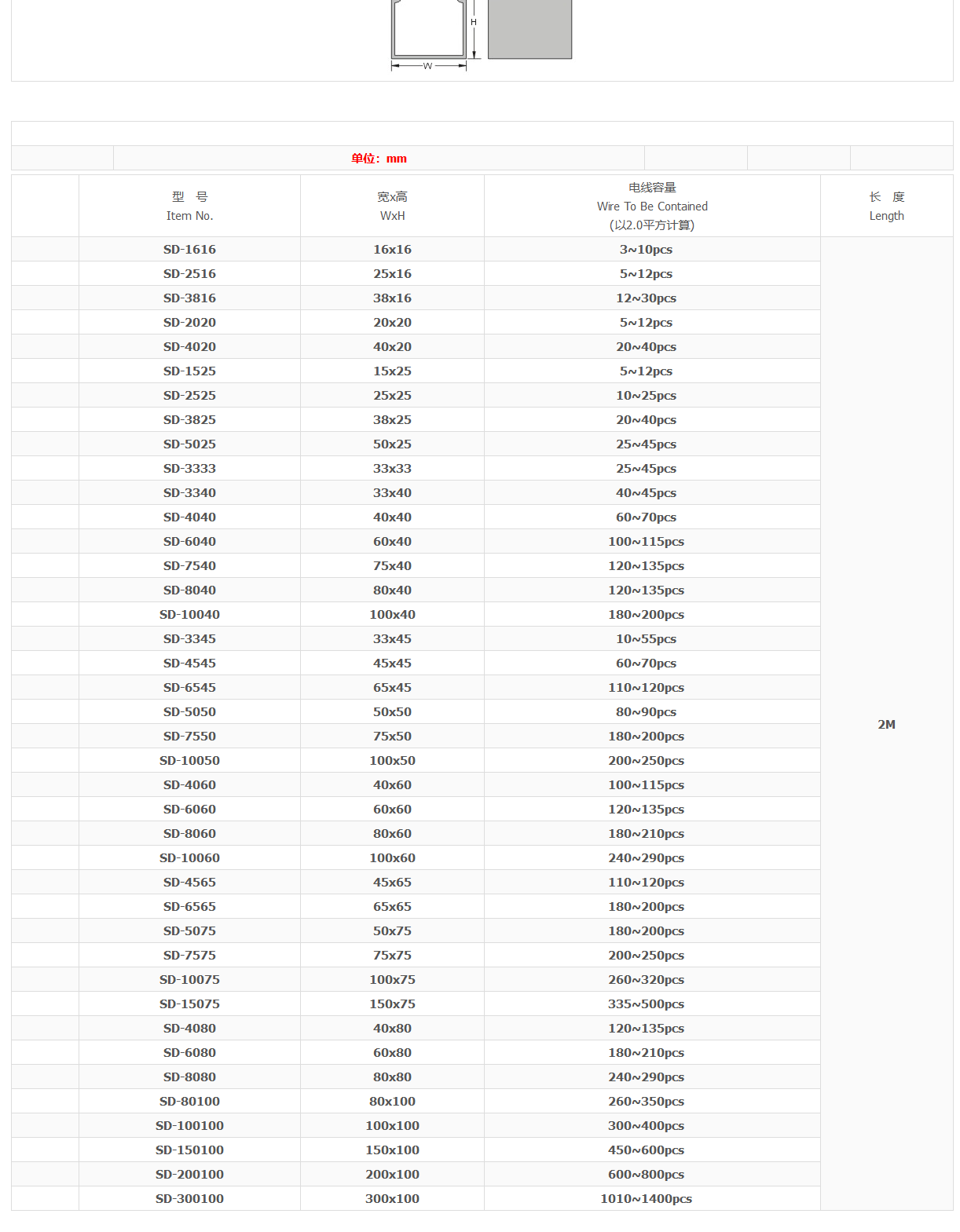Click the SD-10040 model cell

[189, 615]
